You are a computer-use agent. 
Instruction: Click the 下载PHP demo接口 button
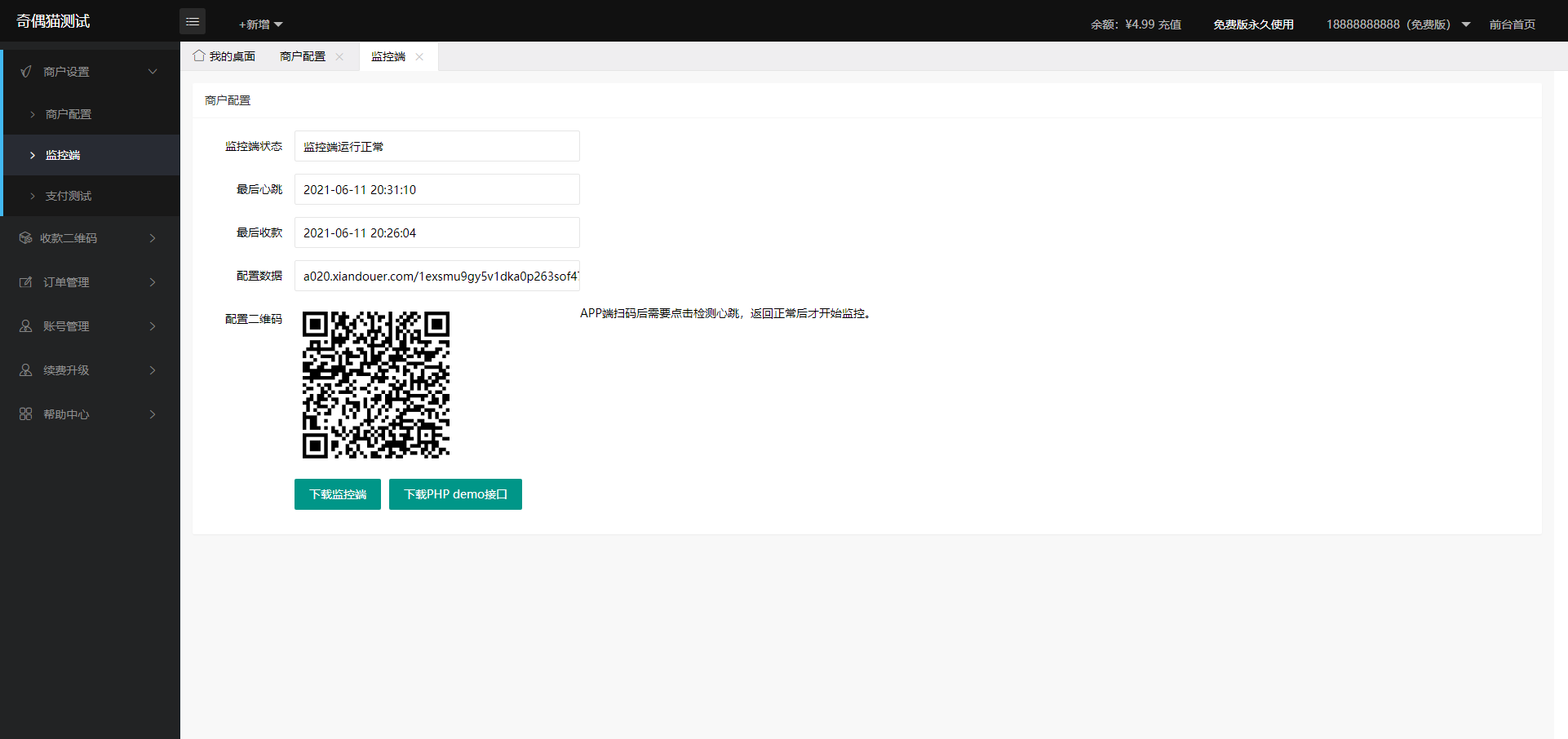pos(455,494)
